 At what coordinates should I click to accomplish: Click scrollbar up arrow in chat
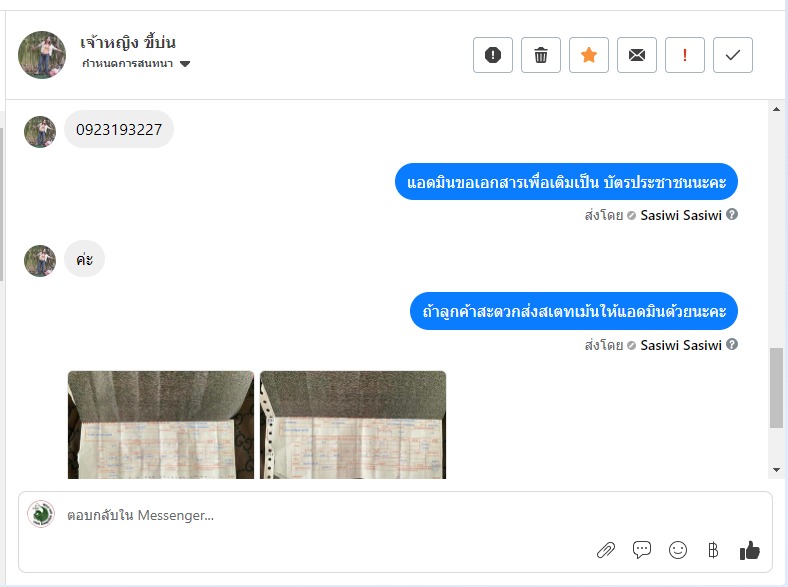[x=776, y=109]
